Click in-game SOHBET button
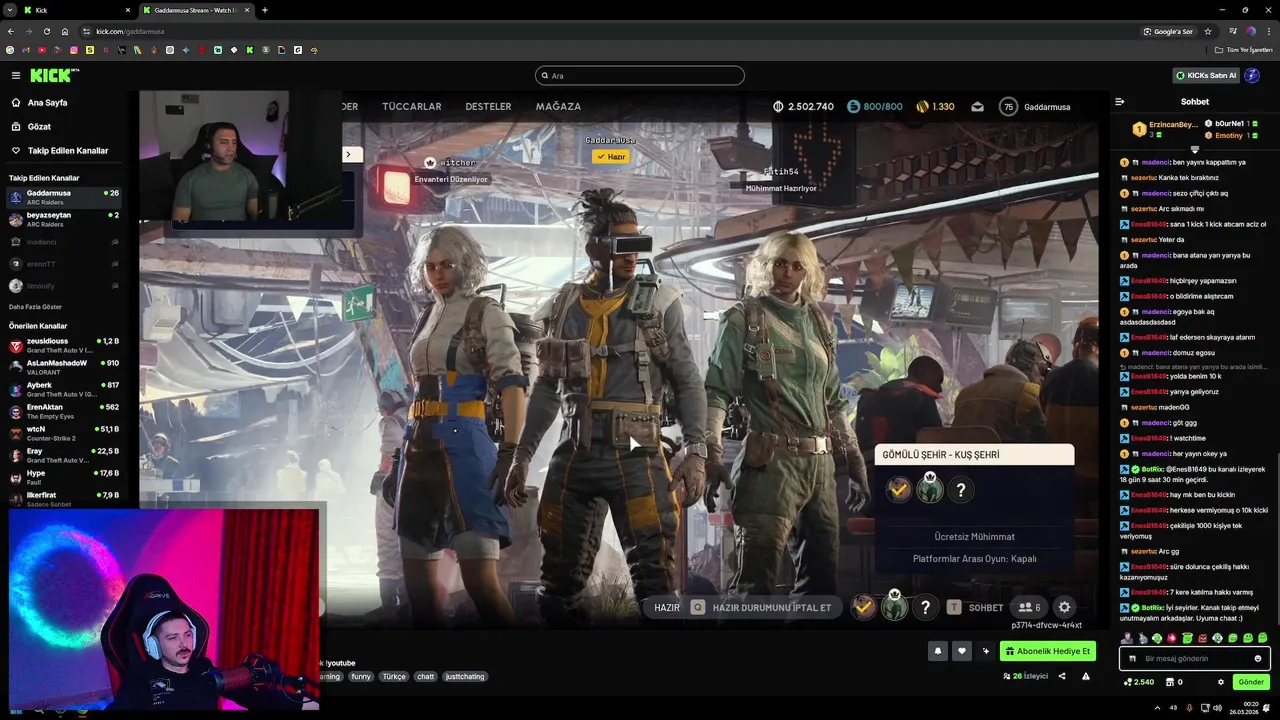Viewport: 1280px width, 720px height. tap(976, 607)
